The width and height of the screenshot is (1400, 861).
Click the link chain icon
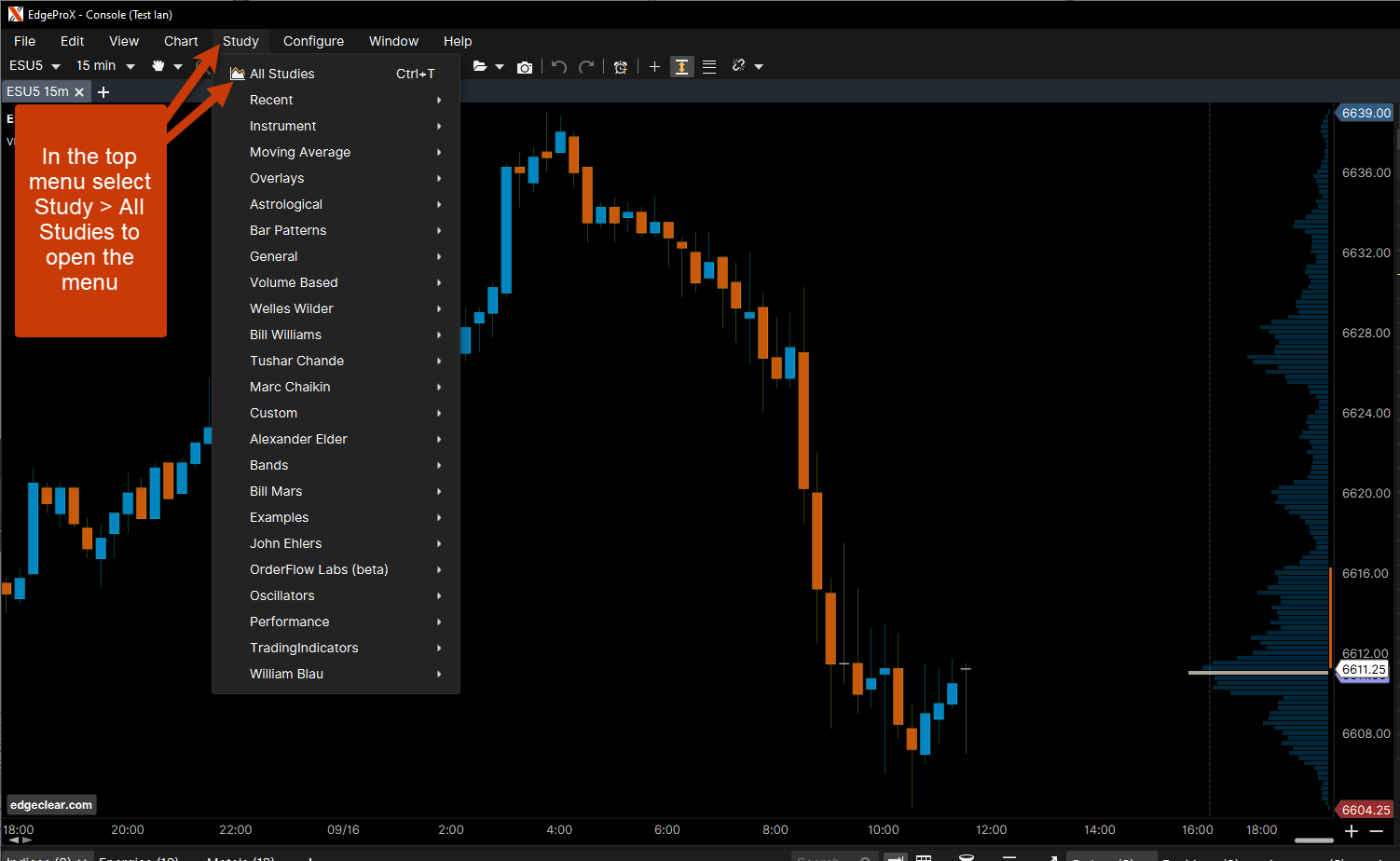point(739,66)
